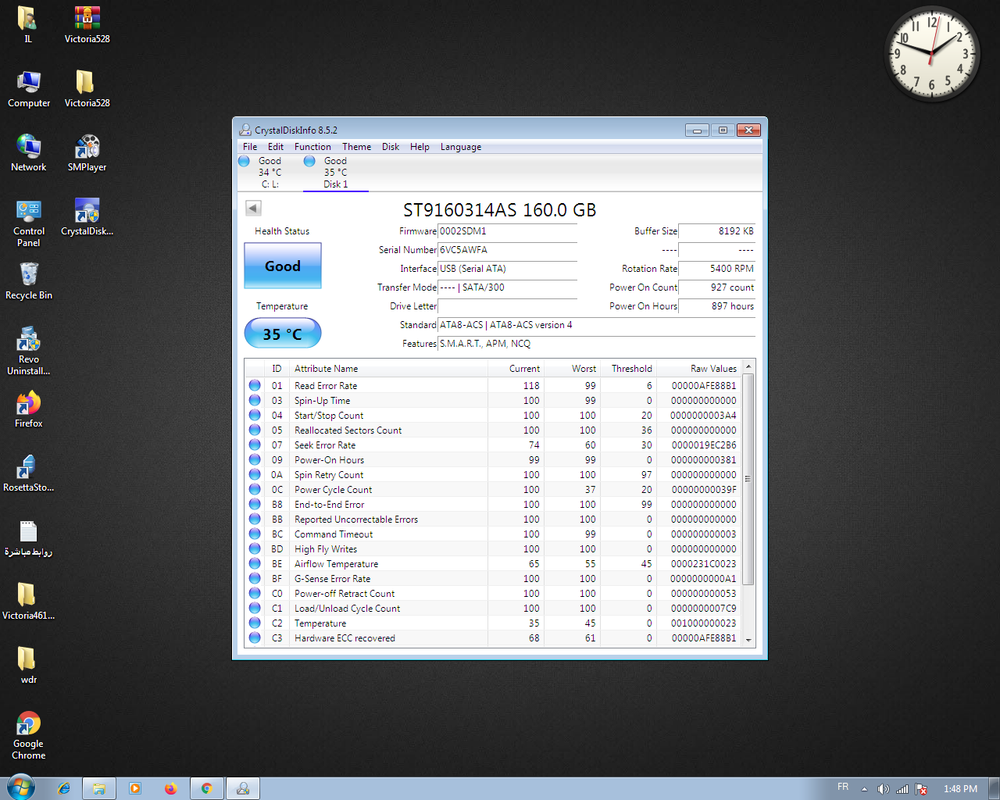Click status icon for Hardware ECC recovered
This screenshot has width=1000, height=800.
point(254,637)
